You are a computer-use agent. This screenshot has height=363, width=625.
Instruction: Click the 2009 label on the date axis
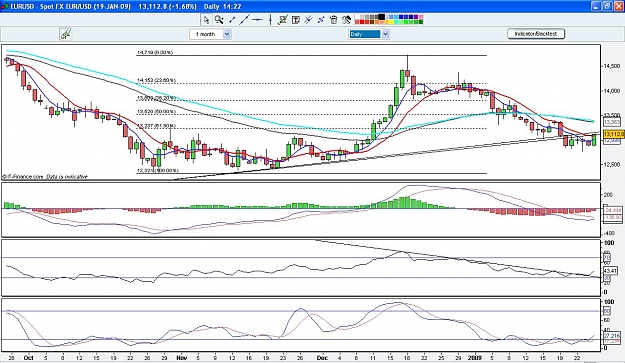(x=474, y=358)
